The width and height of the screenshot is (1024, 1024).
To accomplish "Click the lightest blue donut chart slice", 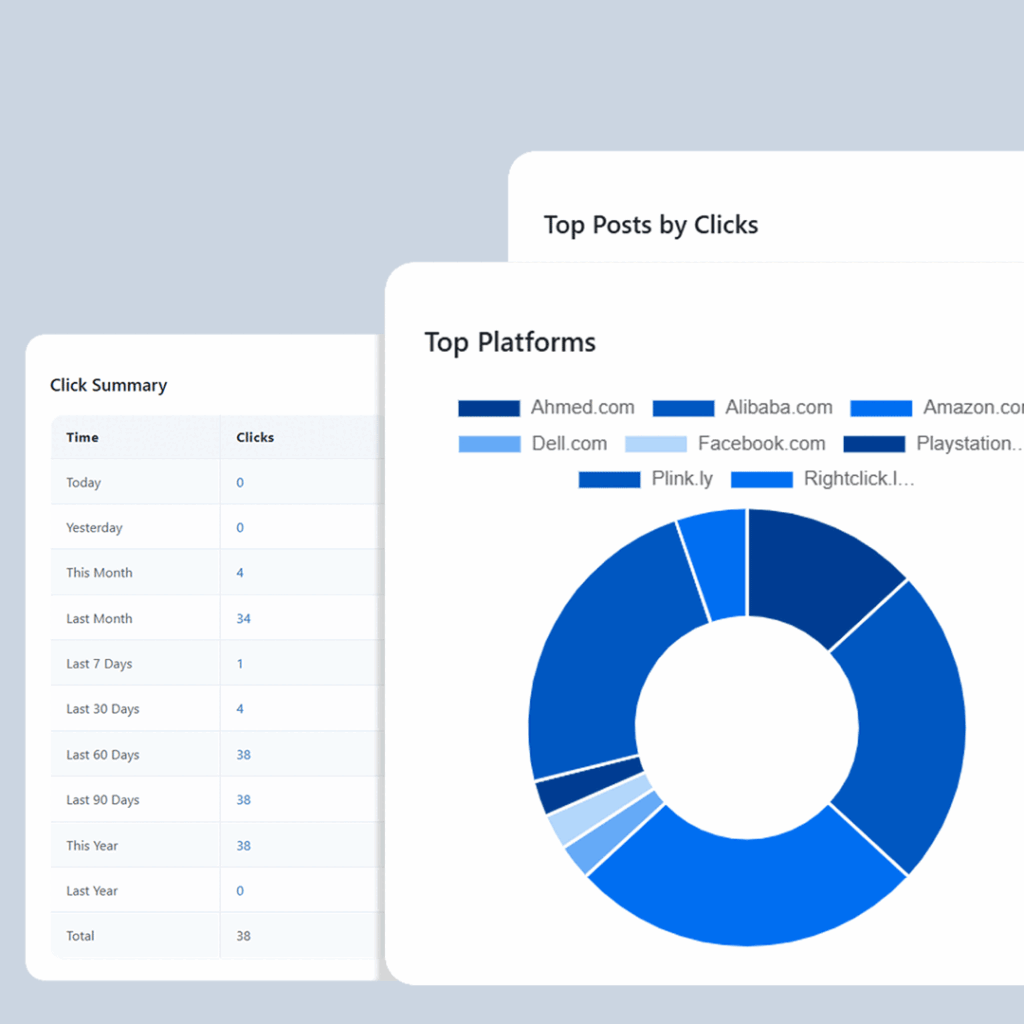I will point(565,823).
